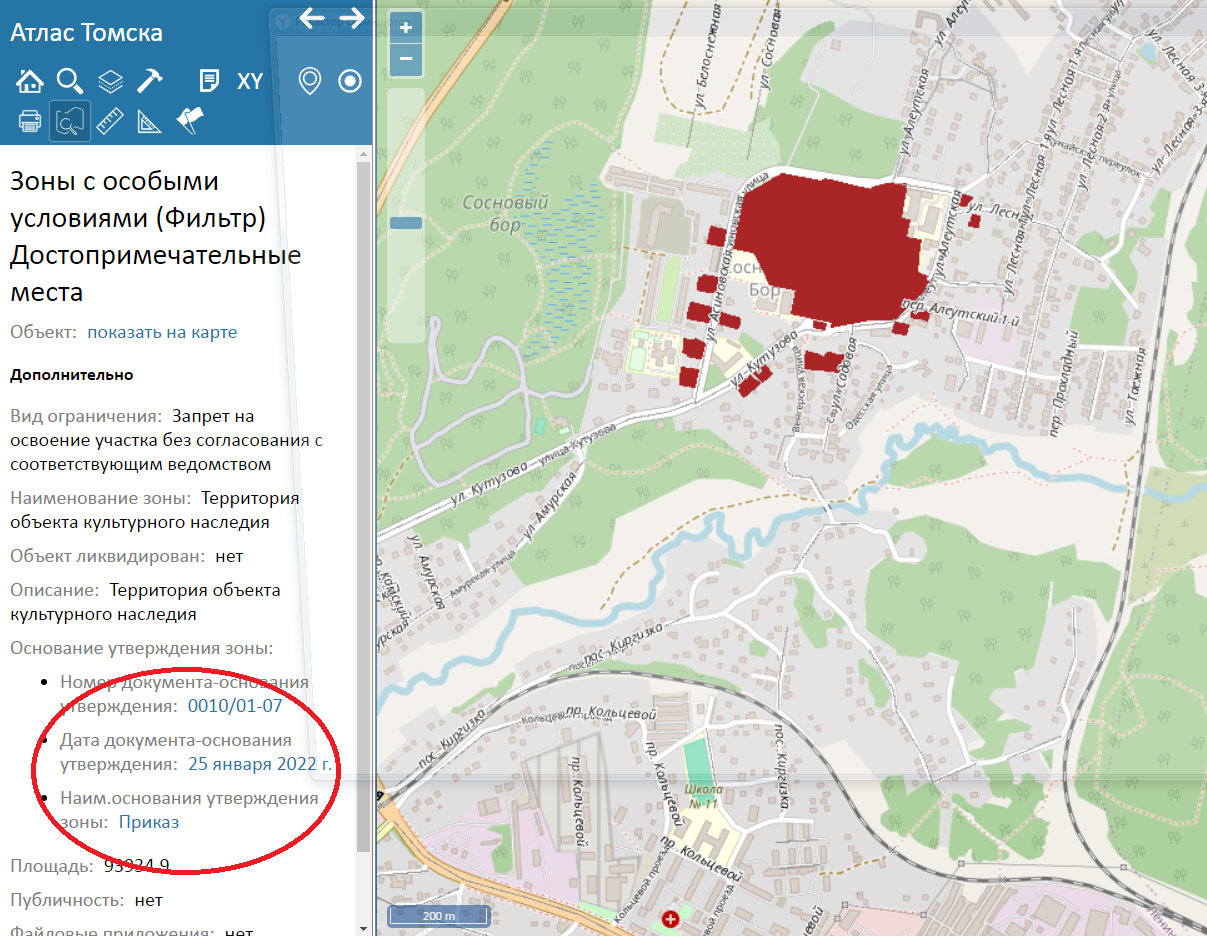
Task: Click the map zoom level slider handle
Action: [x=406, y=223]
